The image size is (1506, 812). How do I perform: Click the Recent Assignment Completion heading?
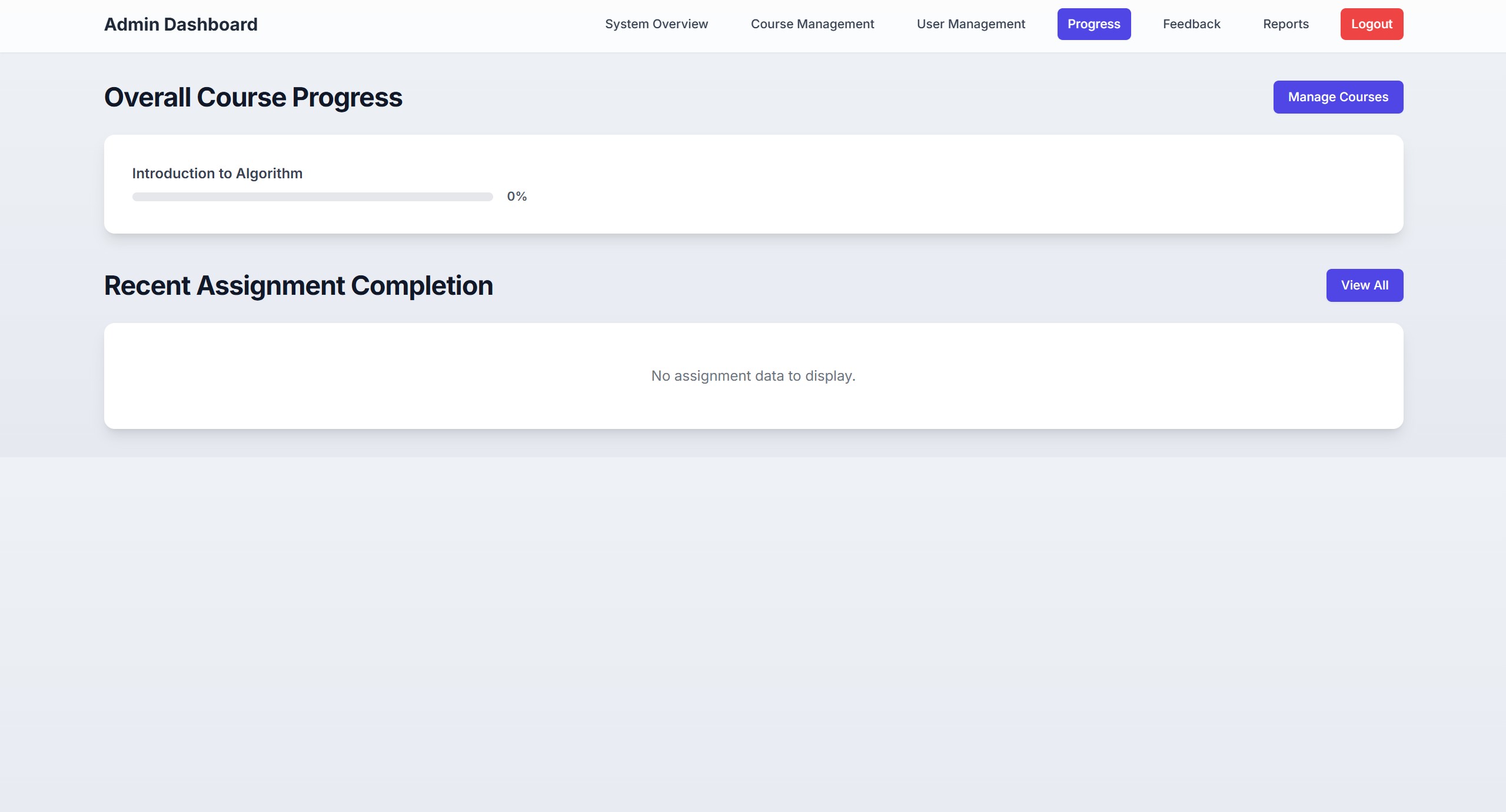[x=298, y=286]
